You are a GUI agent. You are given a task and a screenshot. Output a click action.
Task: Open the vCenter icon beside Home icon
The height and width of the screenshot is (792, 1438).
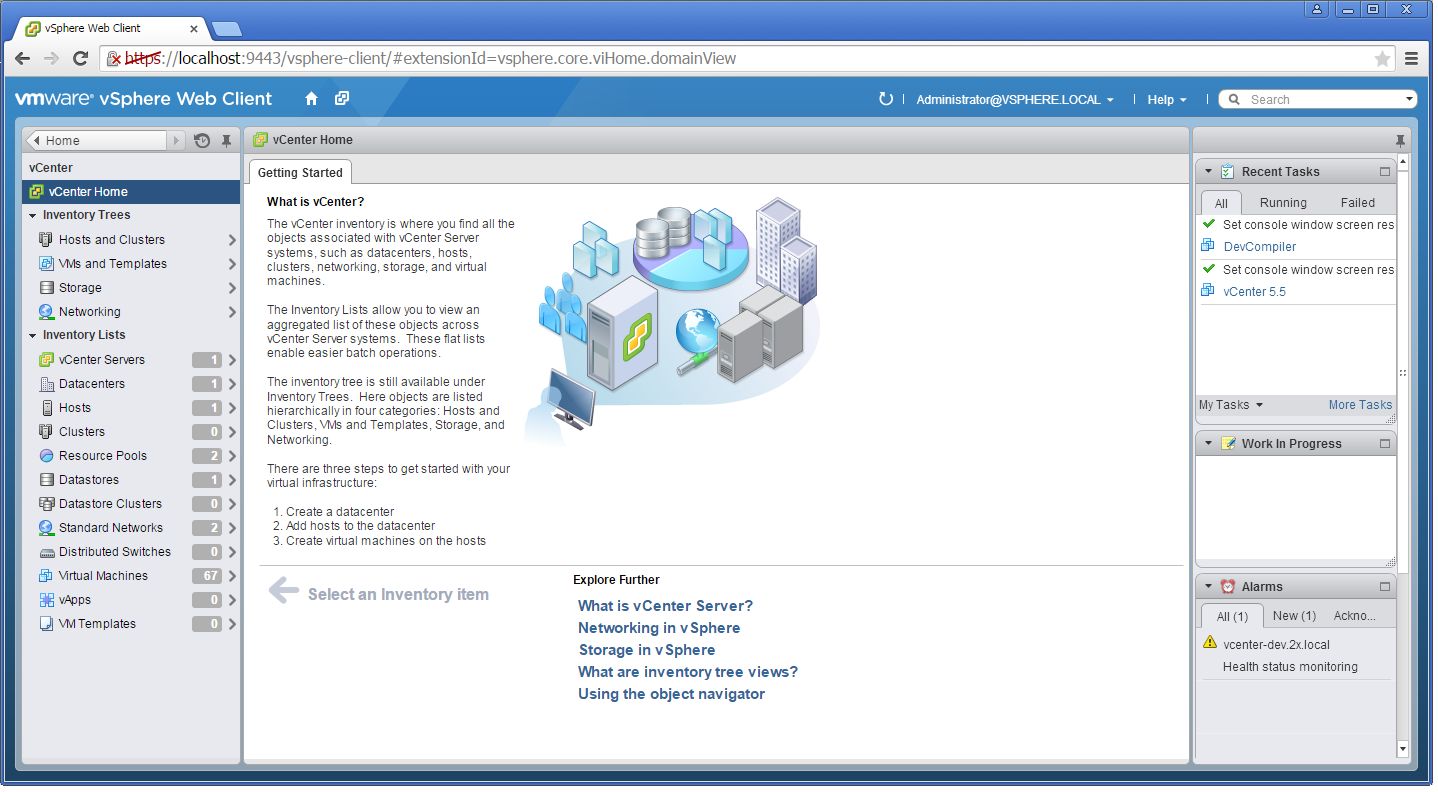click(x=342, y=99)
